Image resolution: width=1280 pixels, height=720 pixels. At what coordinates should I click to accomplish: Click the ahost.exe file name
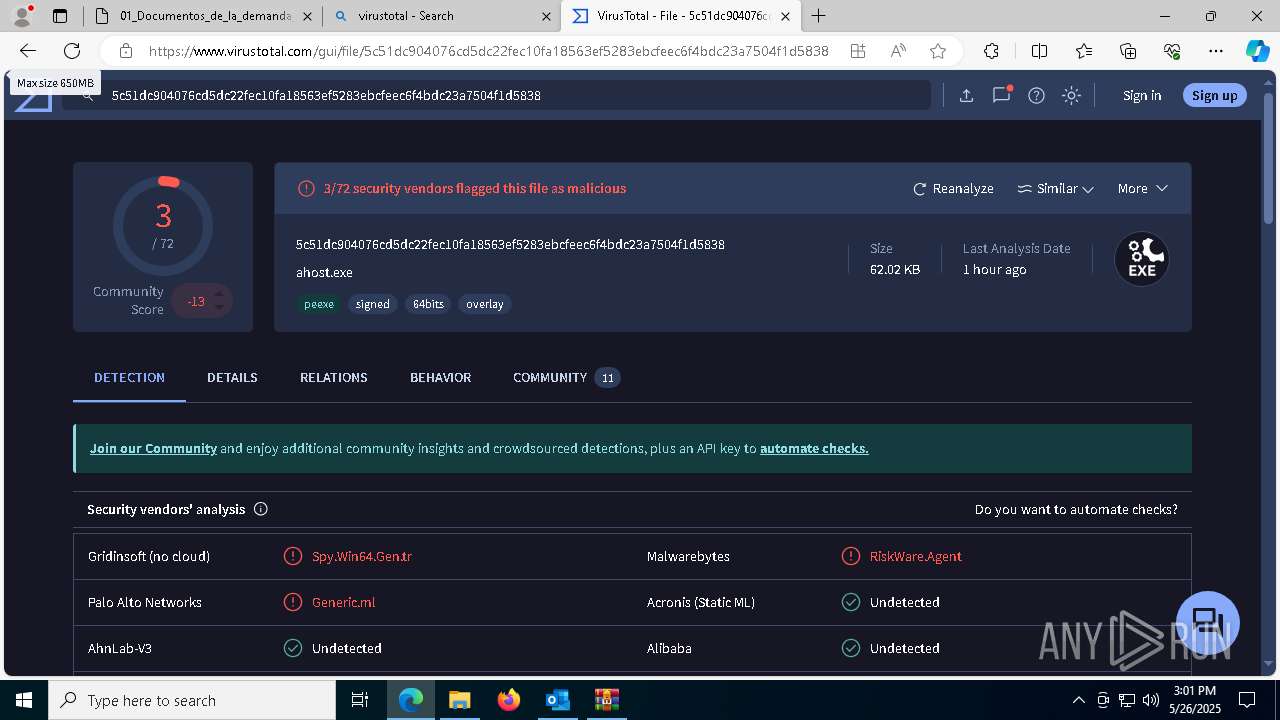[324, 272]
